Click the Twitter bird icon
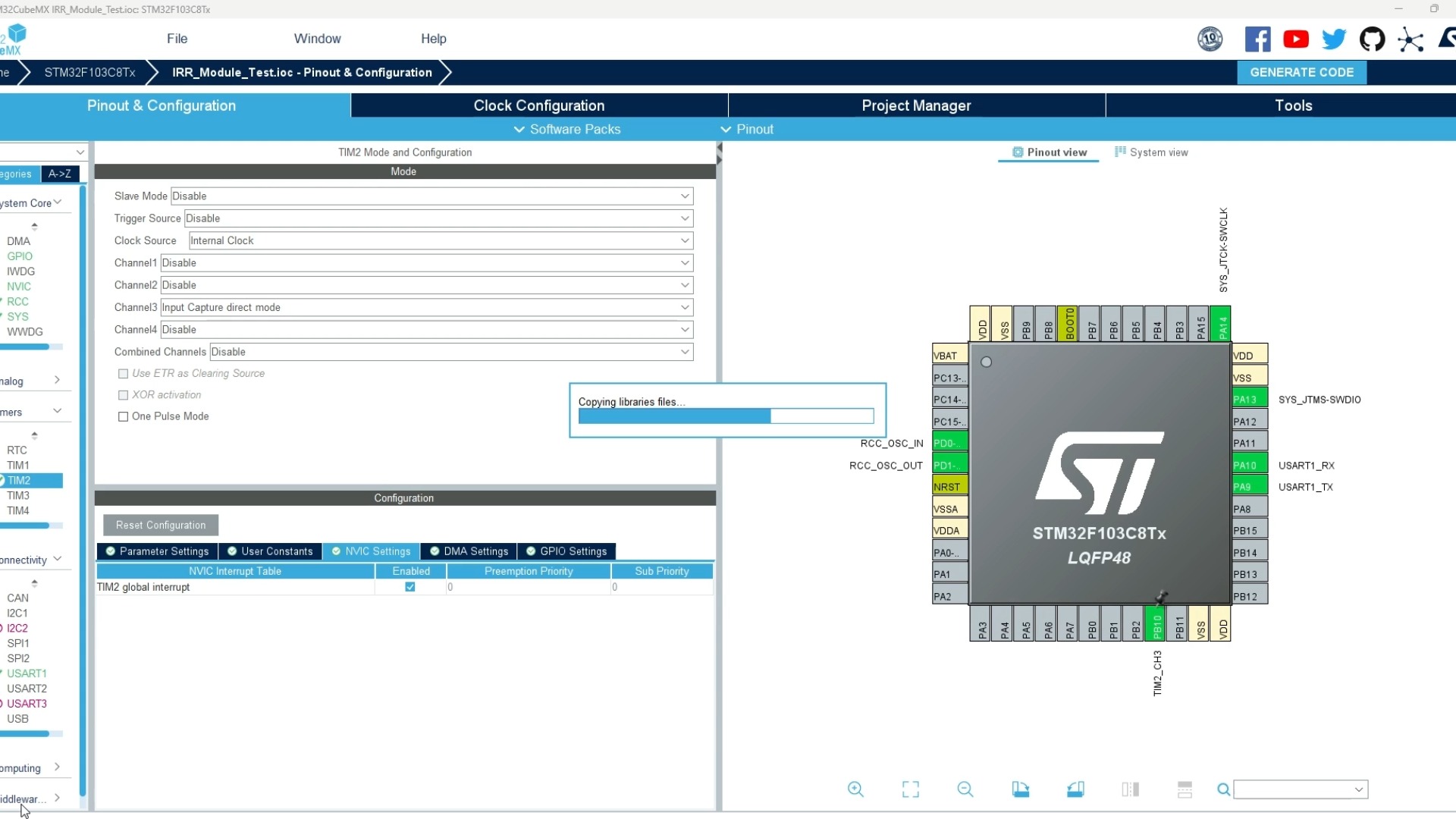 [1334, 39]
